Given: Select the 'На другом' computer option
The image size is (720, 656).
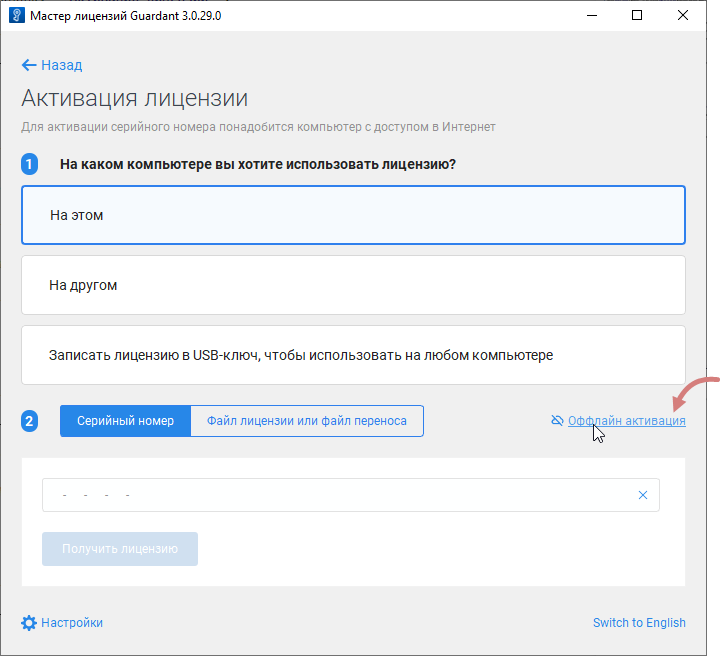Looking at the screenshot, I should [353, 285].
